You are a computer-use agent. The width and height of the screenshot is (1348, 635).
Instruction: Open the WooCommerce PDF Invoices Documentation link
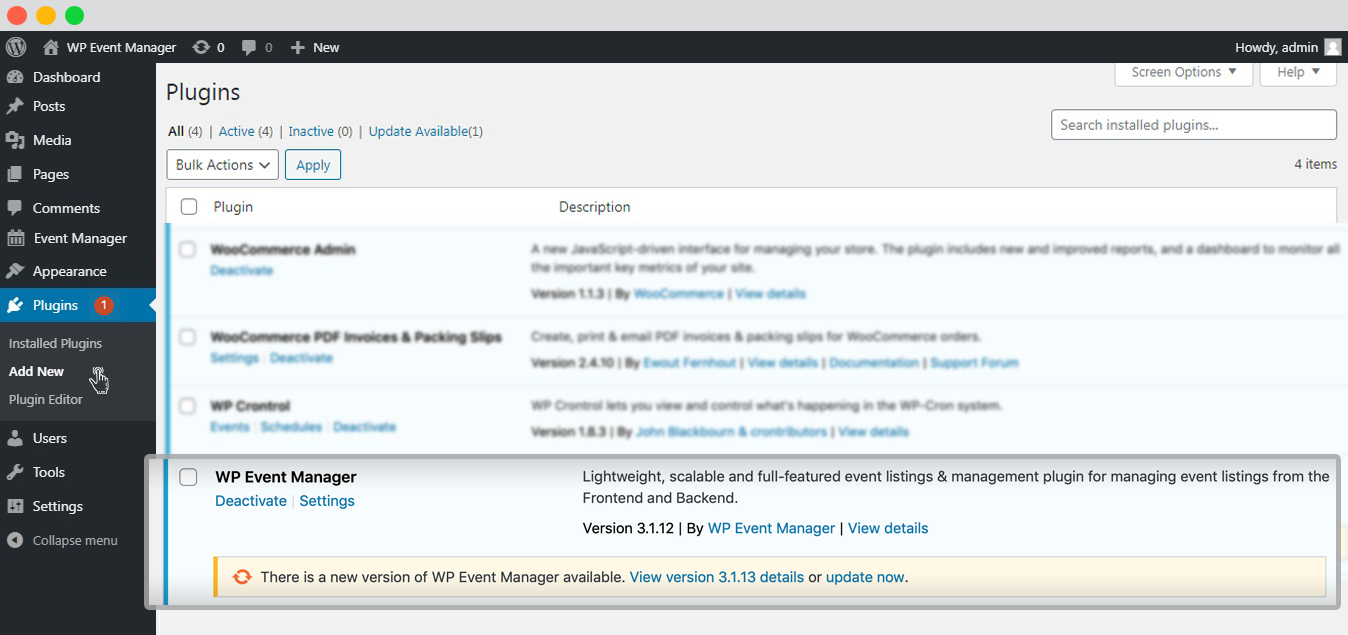(x=874, y=363)
